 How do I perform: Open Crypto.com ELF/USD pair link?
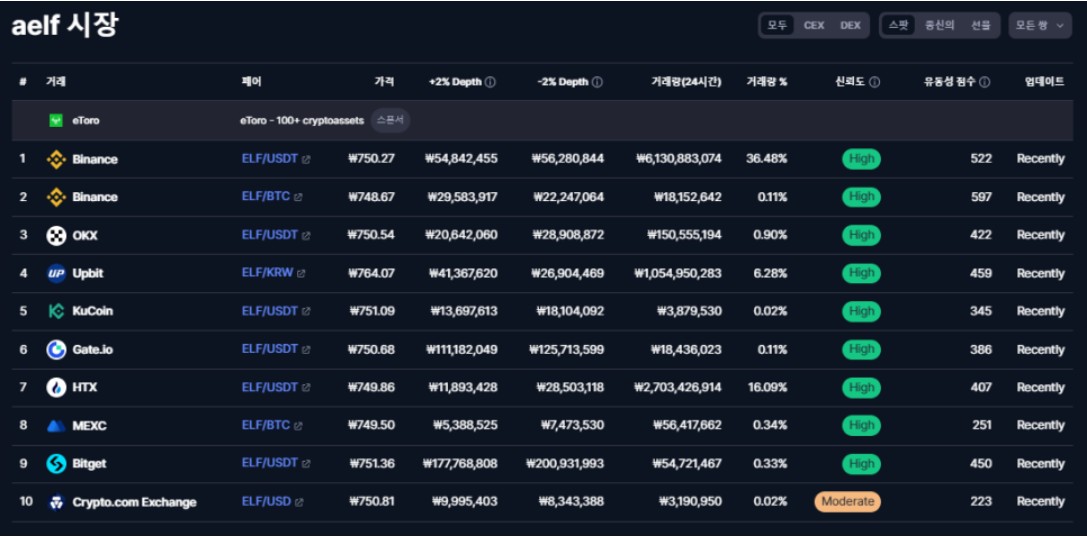[x=266, y=501]
